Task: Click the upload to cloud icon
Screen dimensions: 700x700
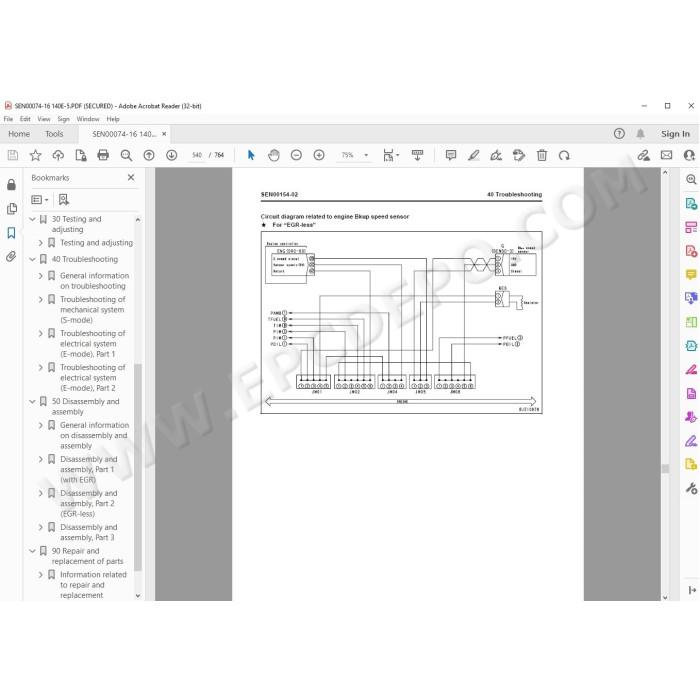Action: coord(58,155)
